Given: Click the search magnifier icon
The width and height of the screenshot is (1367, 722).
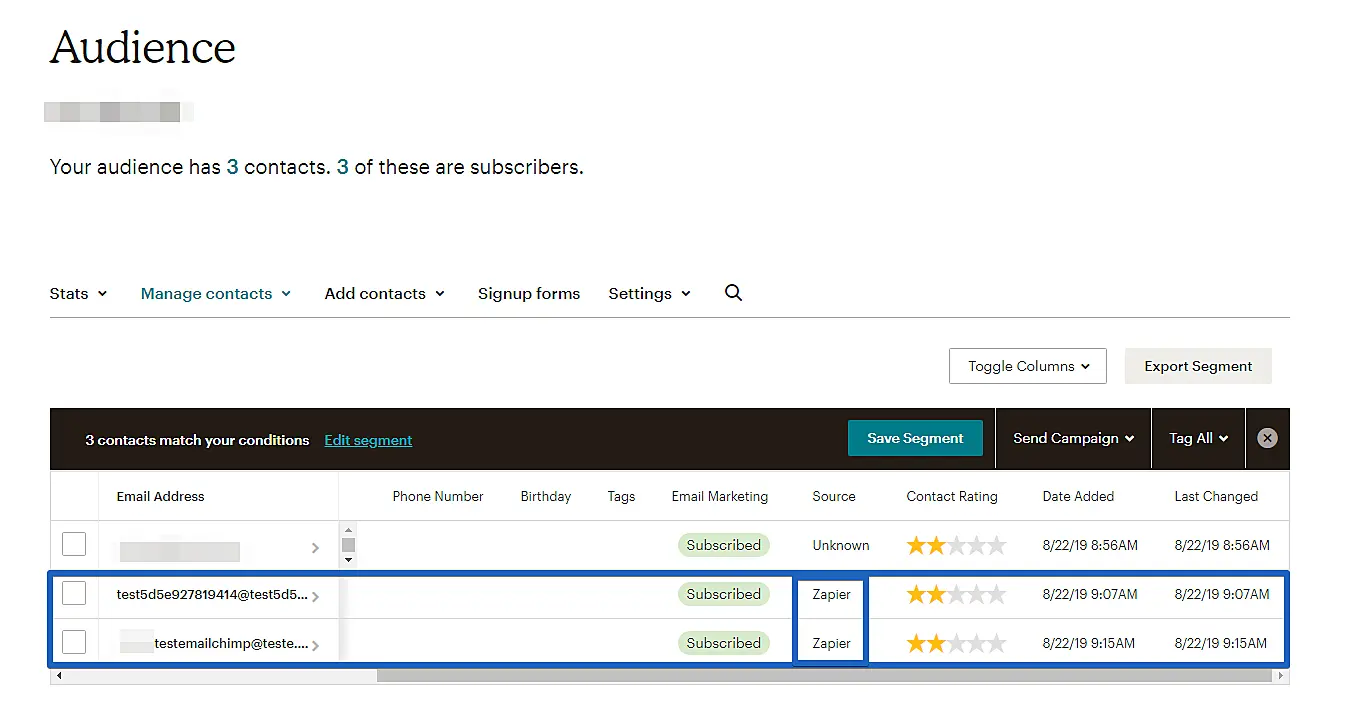Looking at the screenshot, I should pos(733,293).
